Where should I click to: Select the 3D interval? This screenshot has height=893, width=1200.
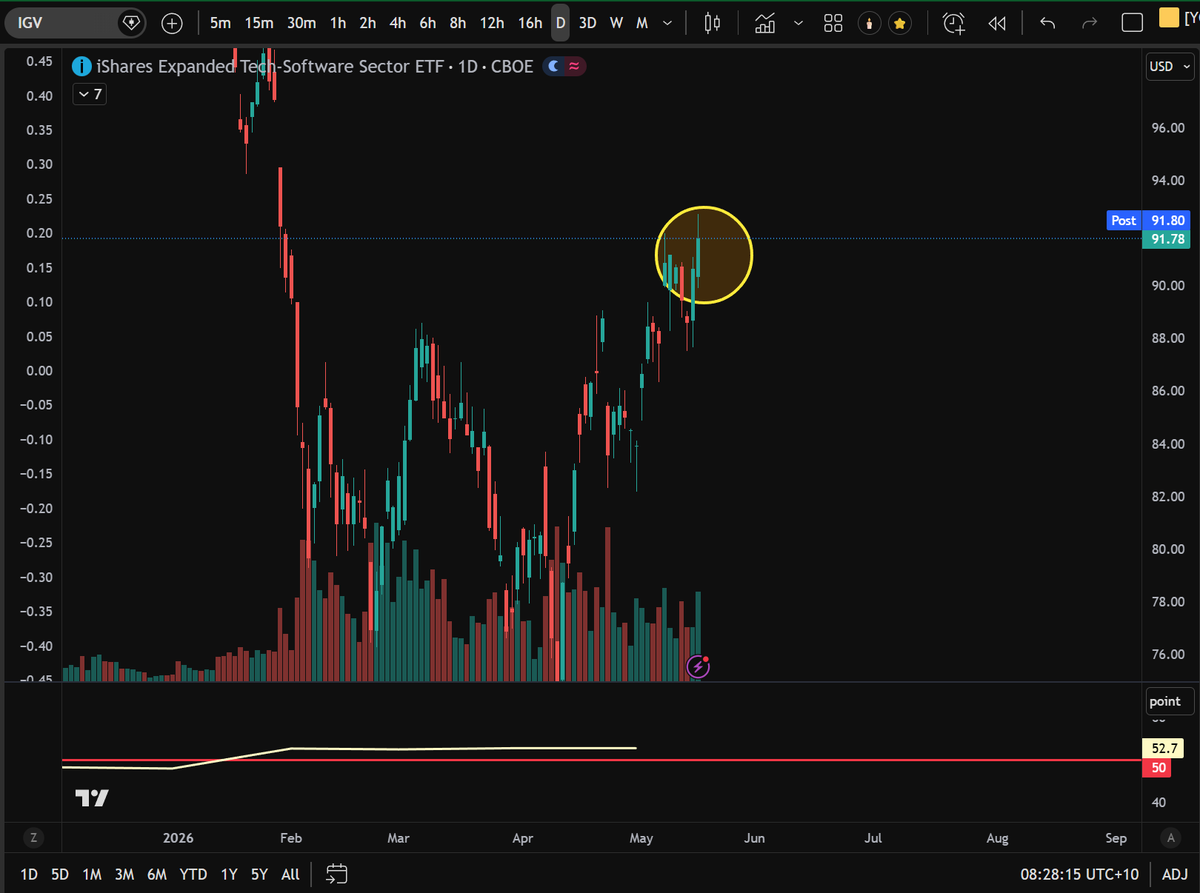click(x=588, y=22)
